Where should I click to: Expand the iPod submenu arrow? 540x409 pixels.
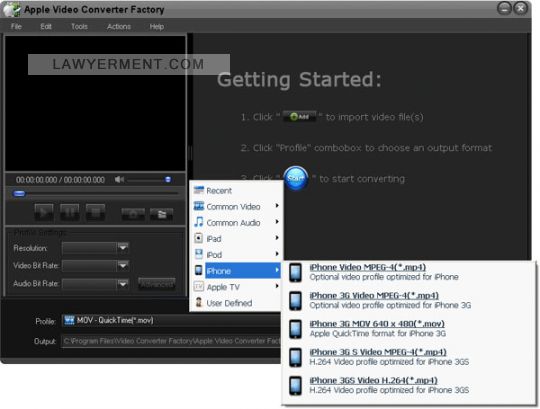(277, 254)
